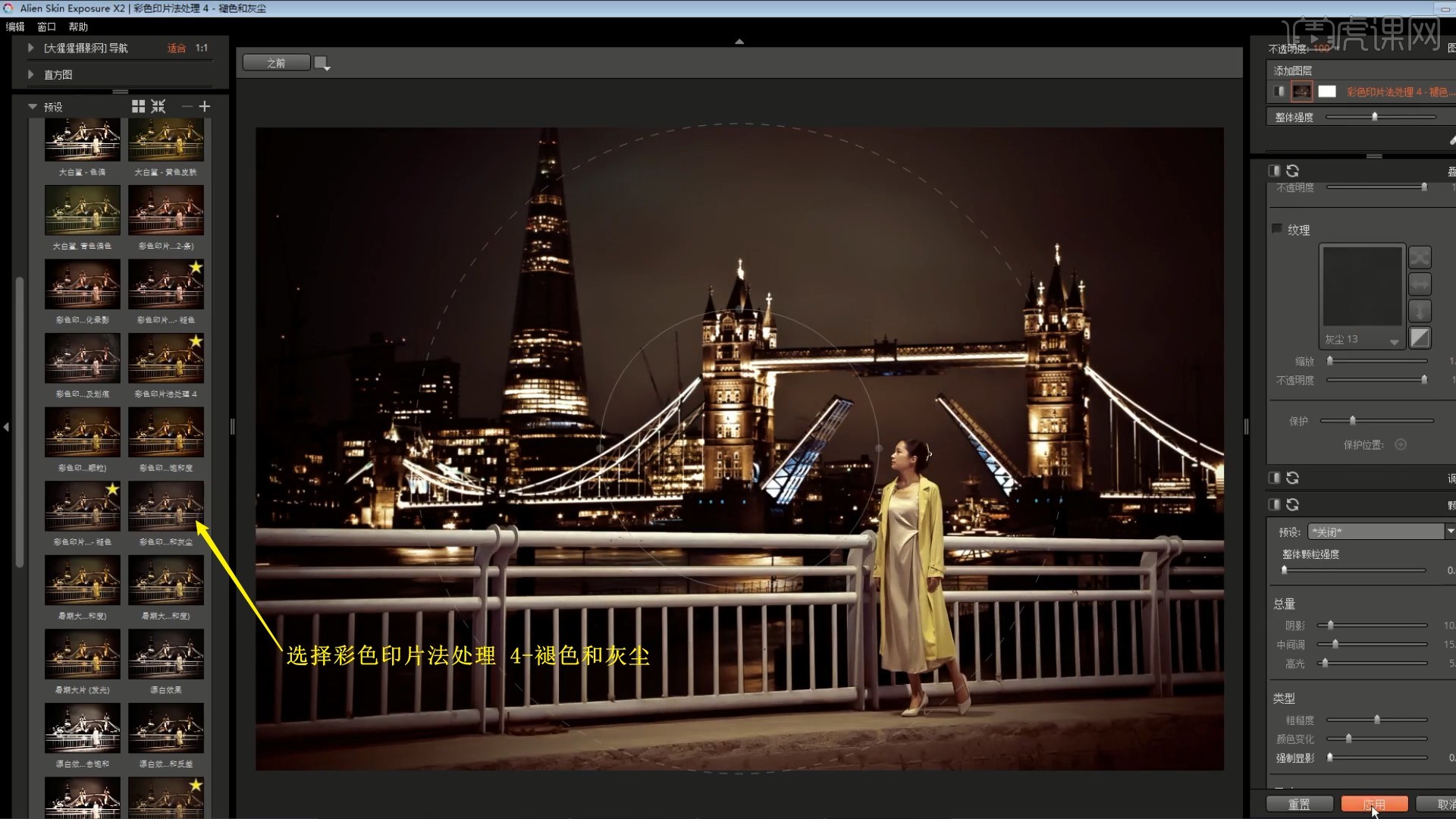
Task: Open the 窗口 menu
Action: (x=47, y=27)
